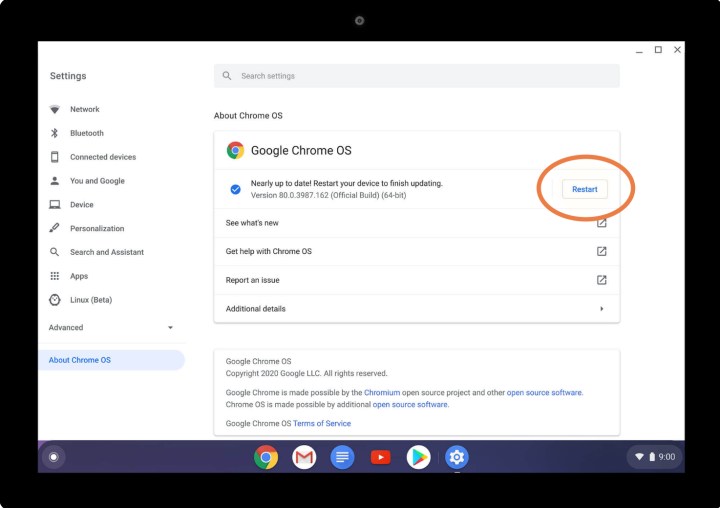Image resolution: width=720 pixels, height=508 pixels.
Task: Click the person icon beside You and Google
Action: pos(55,181)
